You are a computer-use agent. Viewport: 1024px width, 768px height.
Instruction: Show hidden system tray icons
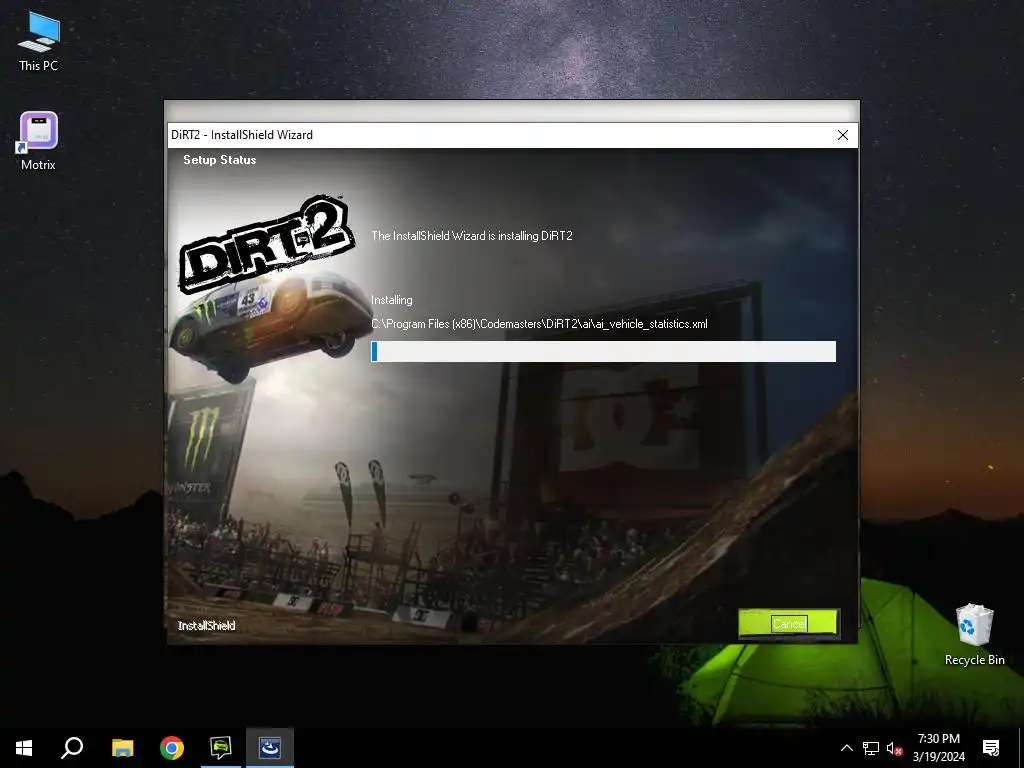[846, 748]
